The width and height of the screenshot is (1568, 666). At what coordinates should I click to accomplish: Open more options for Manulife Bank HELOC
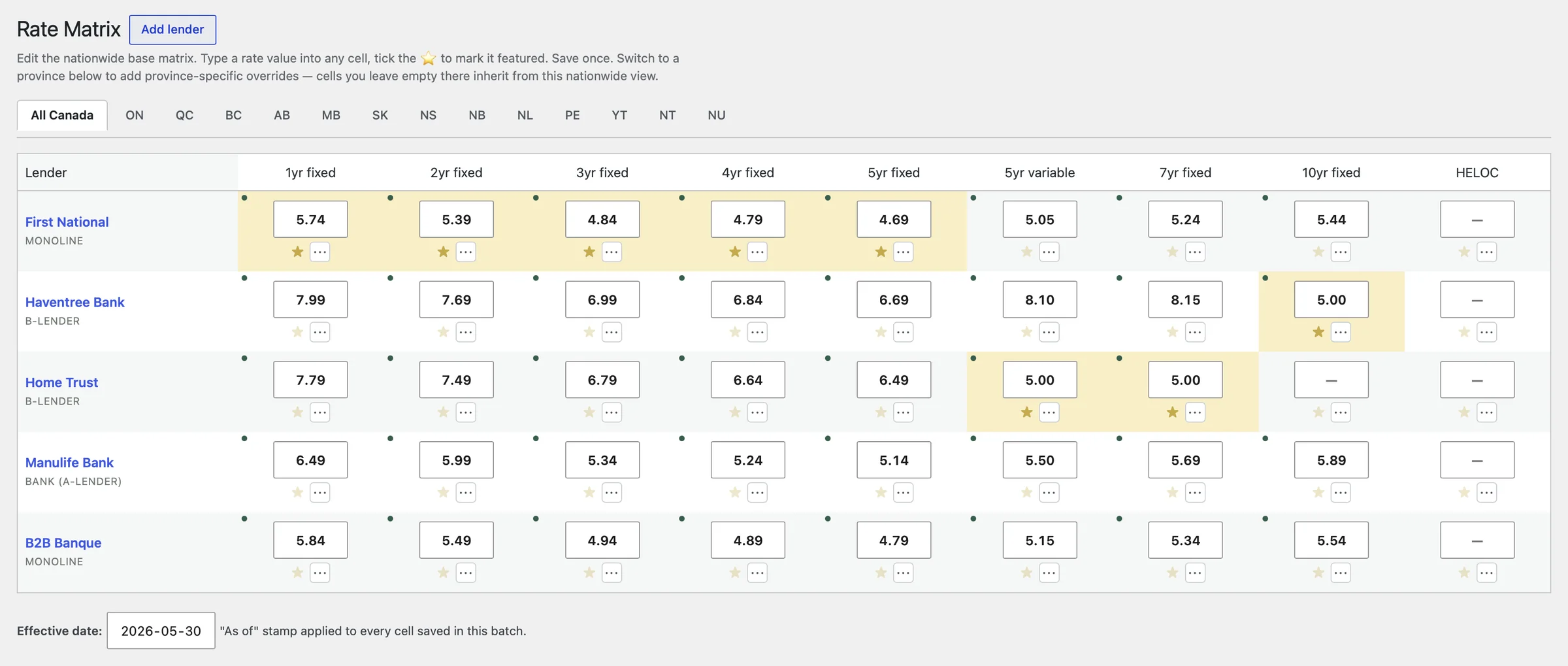click(1486, 492)
